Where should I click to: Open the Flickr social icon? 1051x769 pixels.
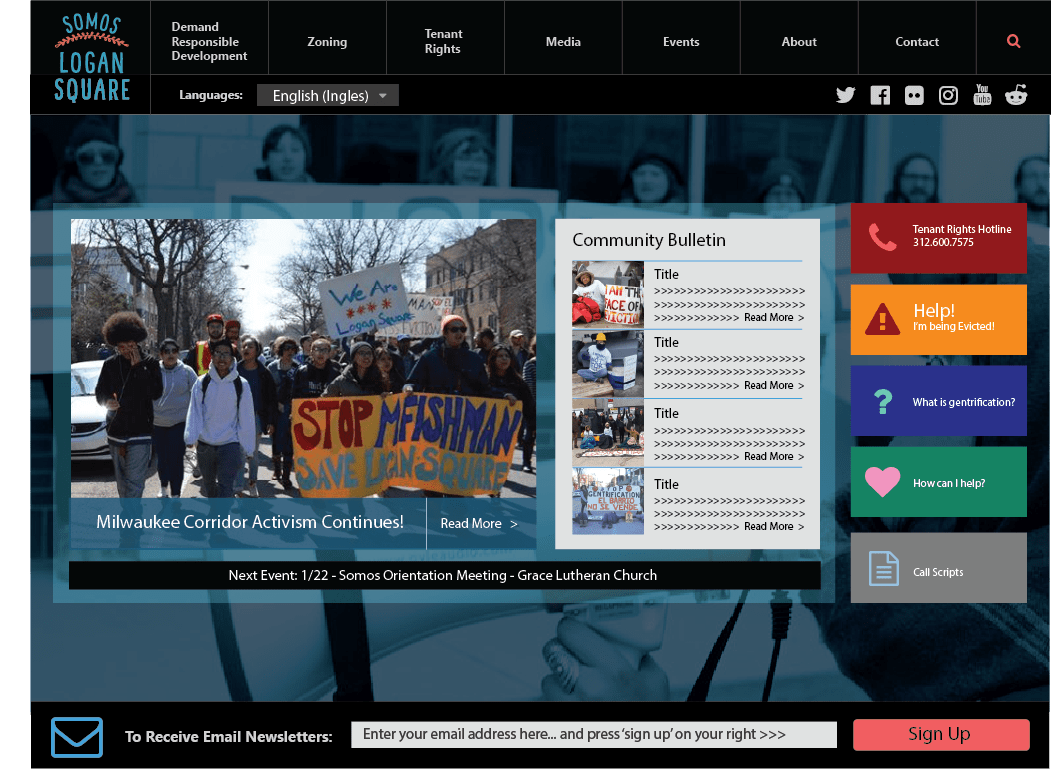click(x=914, y=96)
